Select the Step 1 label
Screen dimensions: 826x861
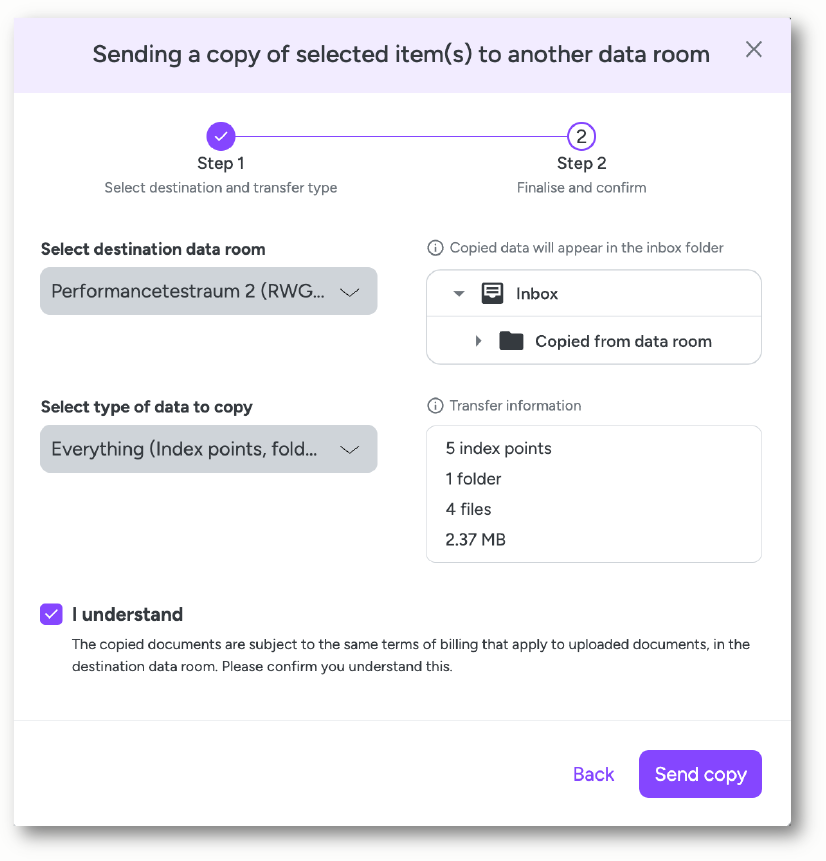click(x=221, y=163)
